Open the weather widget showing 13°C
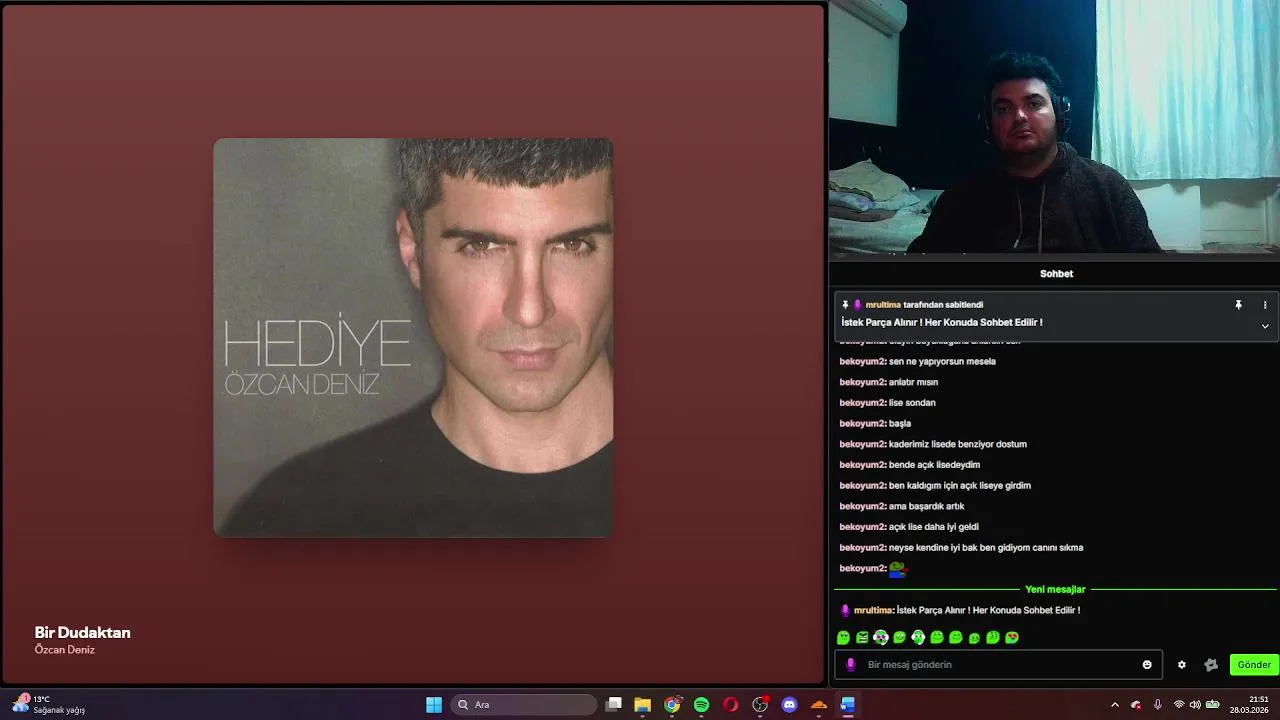Image resolution: width=1280 pixels, height=720 pixels. point(48,705)
